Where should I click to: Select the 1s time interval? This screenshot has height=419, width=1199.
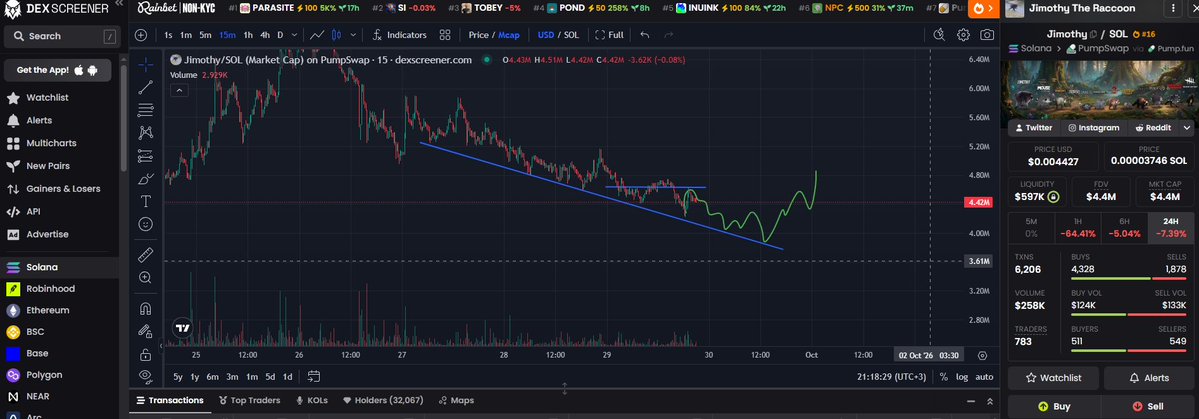tap(168, 35)
